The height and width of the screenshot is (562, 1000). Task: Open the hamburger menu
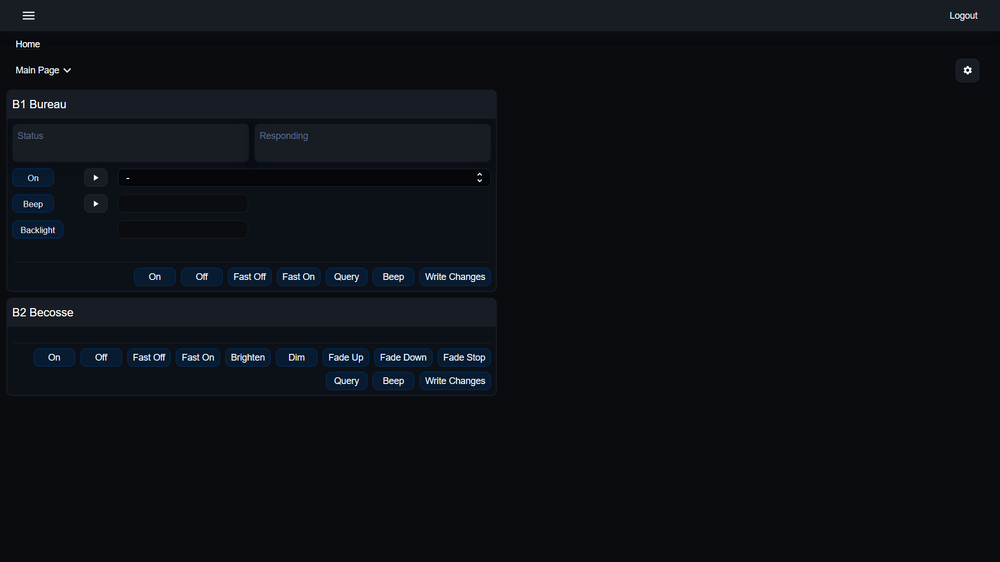pos(28,16)
